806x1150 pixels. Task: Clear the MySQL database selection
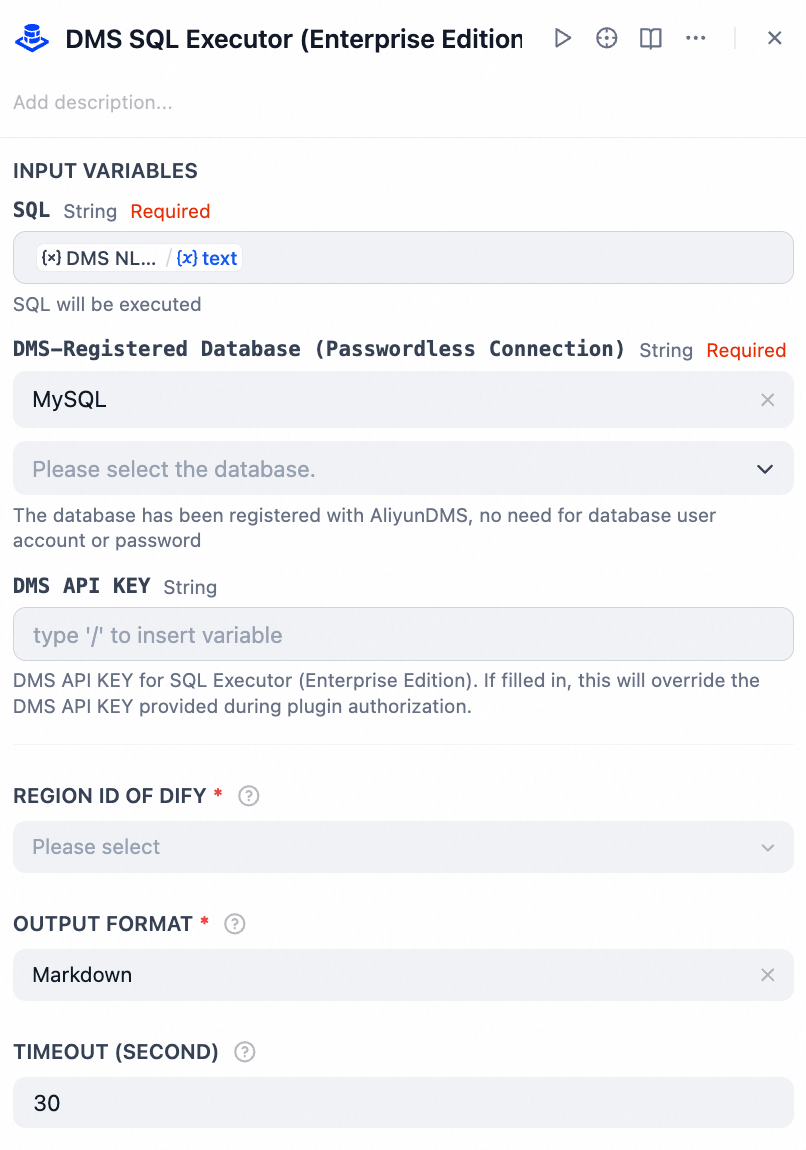(768, 400)
